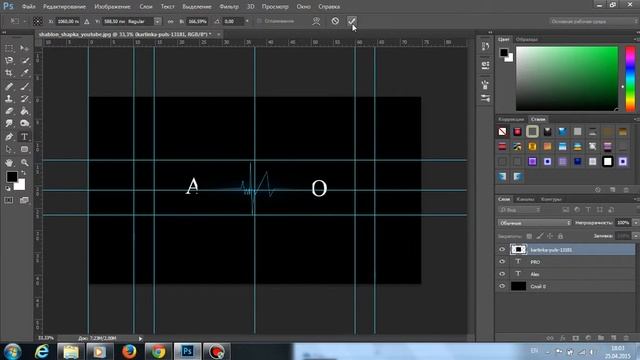
Task: Toggle lock all padlock icon
Action: pos(560,236)
